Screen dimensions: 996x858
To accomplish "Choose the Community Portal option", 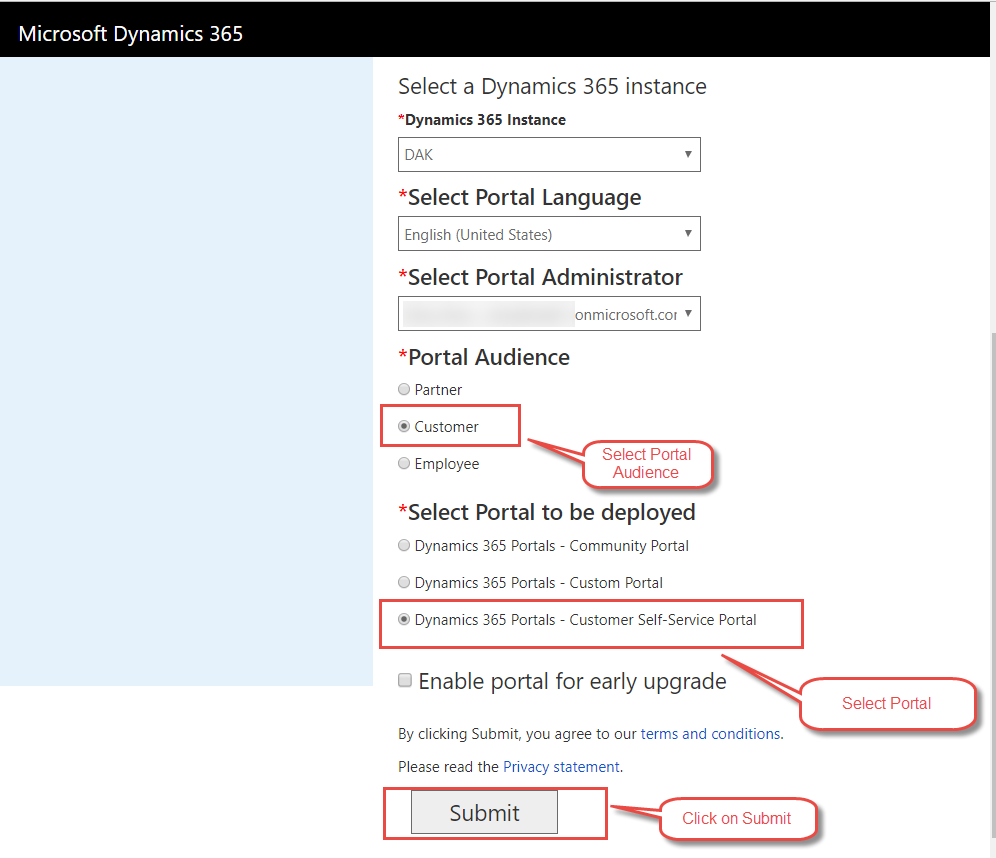I will (404, 546).
